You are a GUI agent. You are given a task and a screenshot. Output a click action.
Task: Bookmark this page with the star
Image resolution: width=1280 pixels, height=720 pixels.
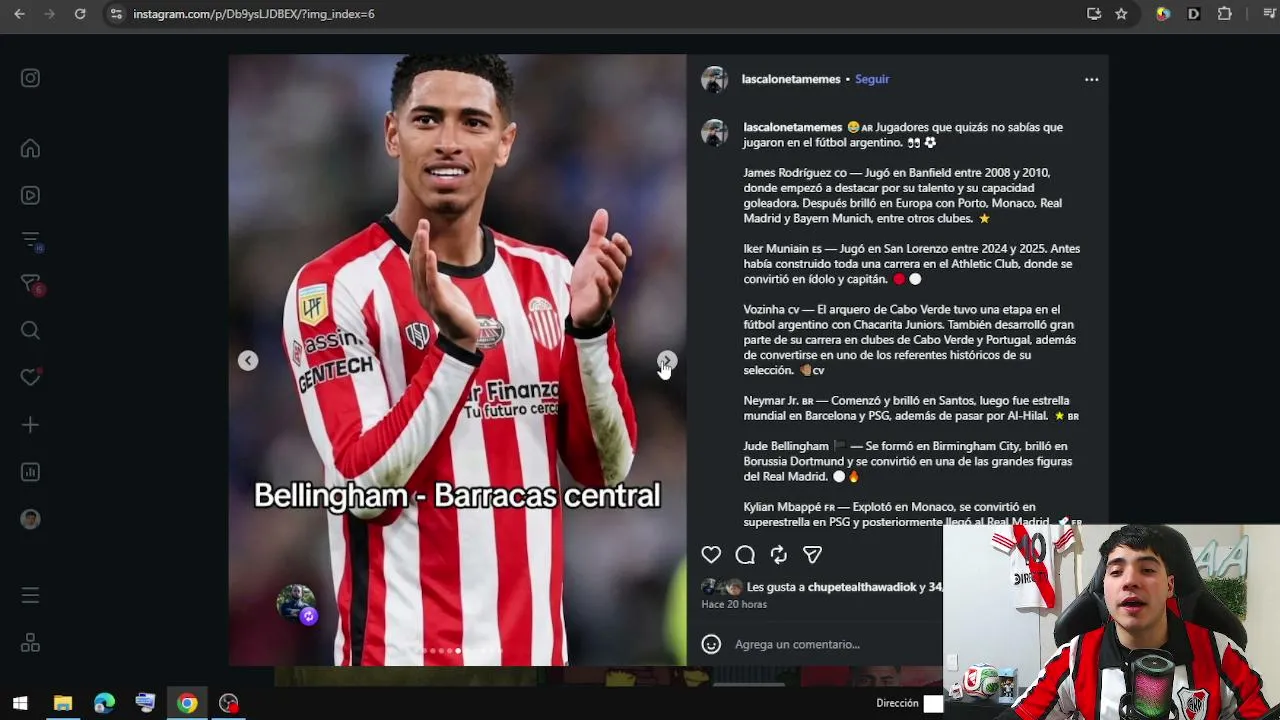[x=1122, y=14]
